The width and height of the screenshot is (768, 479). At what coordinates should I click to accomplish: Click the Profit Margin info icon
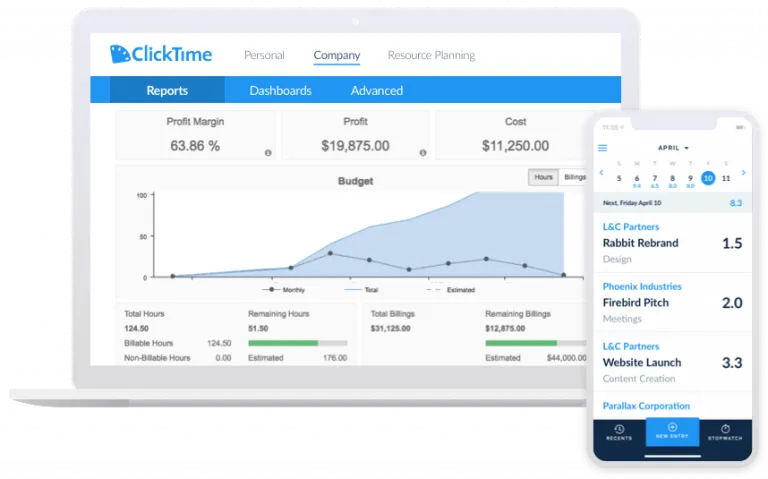[268, 153]
